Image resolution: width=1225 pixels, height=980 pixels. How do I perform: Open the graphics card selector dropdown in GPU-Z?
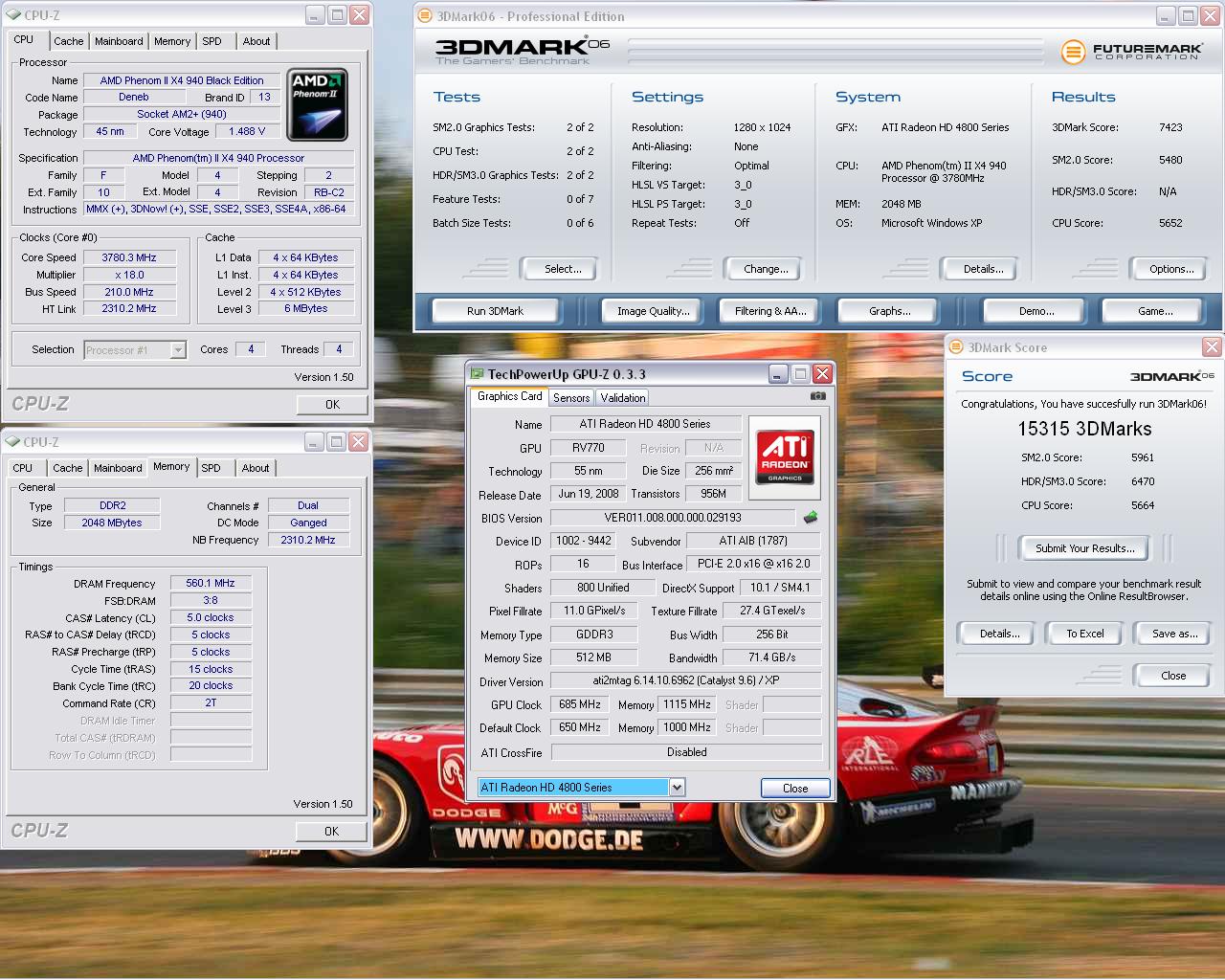click(x=677, y=788)
